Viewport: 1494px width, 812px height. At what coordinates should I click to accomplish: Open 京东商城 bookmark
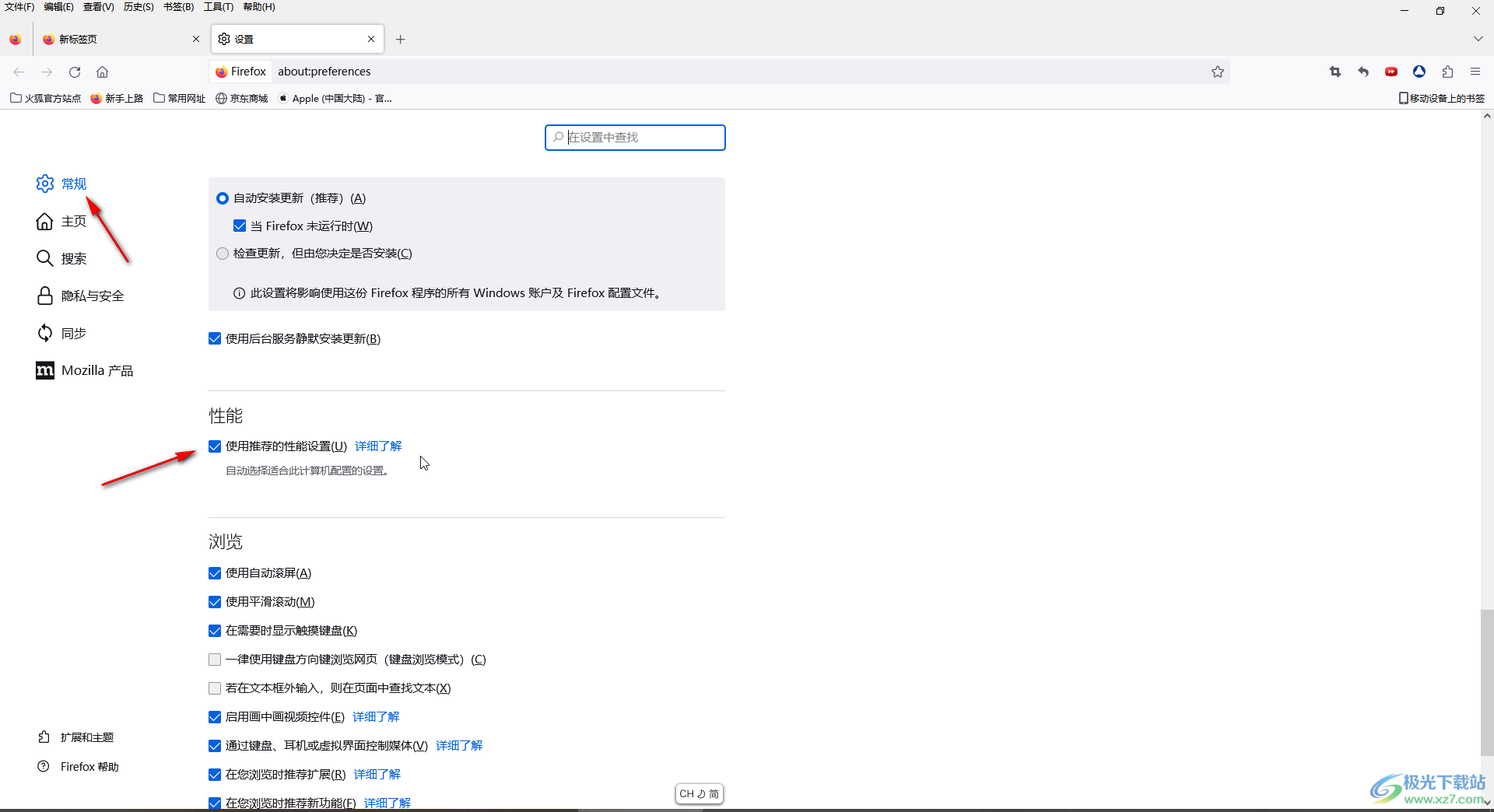pos(241,98)
